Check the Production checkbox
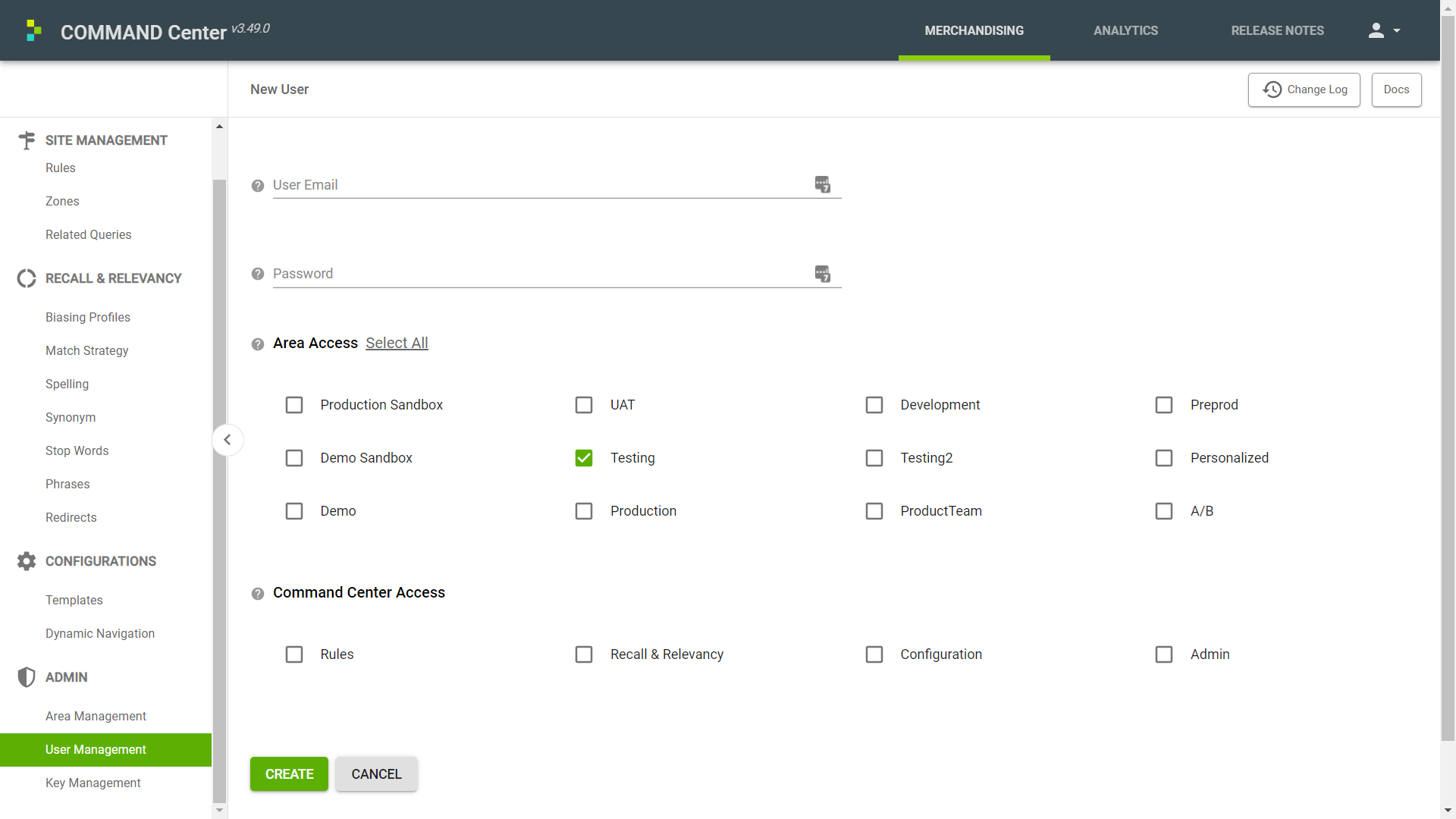The width and height of the screenshot is (1456, 819). (x=584, y=511)
